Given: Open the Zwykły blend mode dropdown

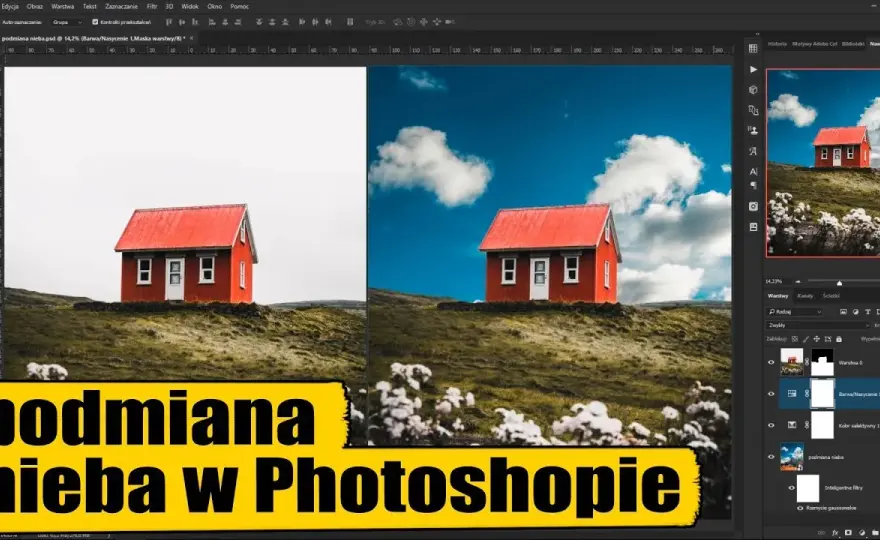Looking at the screenshot, I should point(818,325).
